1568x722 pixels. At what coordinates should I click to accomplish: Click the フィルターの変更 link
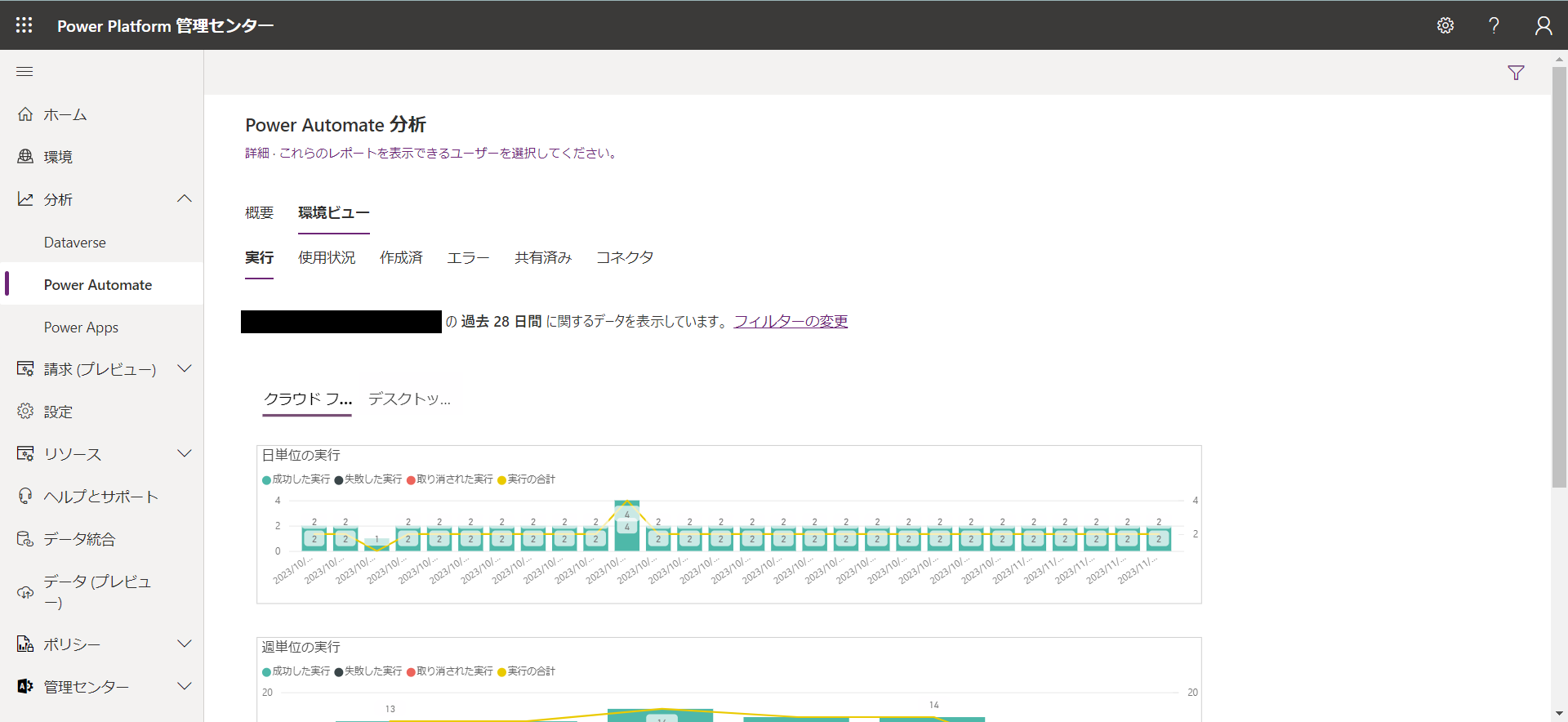tap(791, 321)
